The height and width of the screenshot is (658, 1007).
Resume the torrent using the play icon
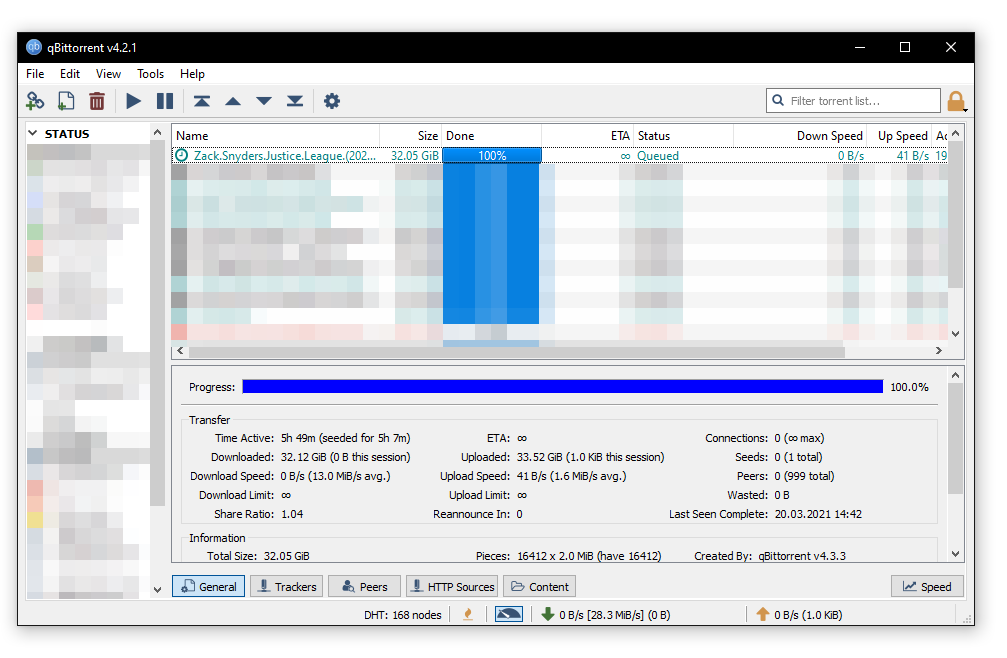pos(133,101)
